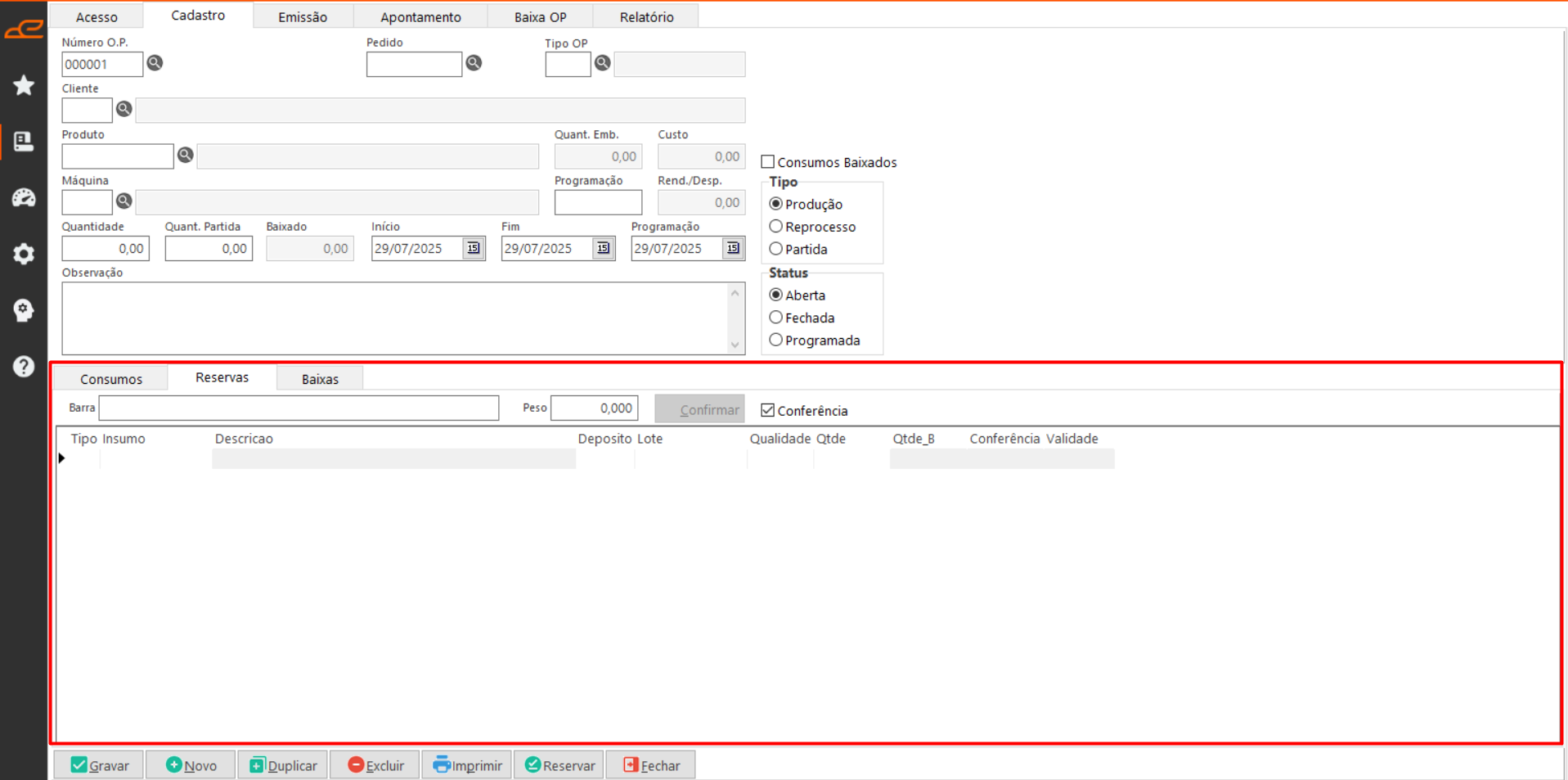1568x780 pixels.
Task: Open the Início date calendar picker
Action: (x=474, y=248)
